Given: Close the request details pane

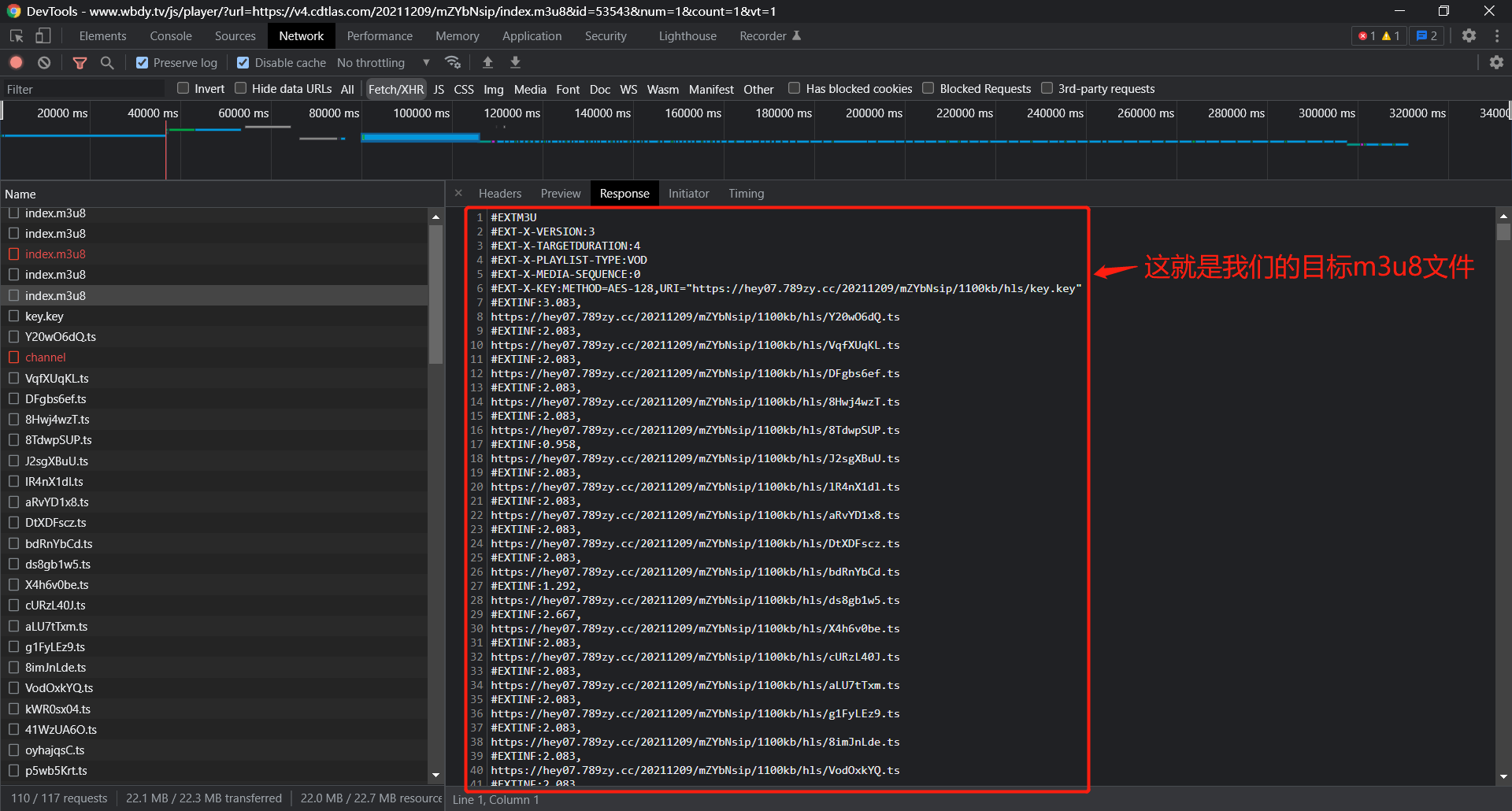Looking at the screenshot, I should [x=458, y=194].
